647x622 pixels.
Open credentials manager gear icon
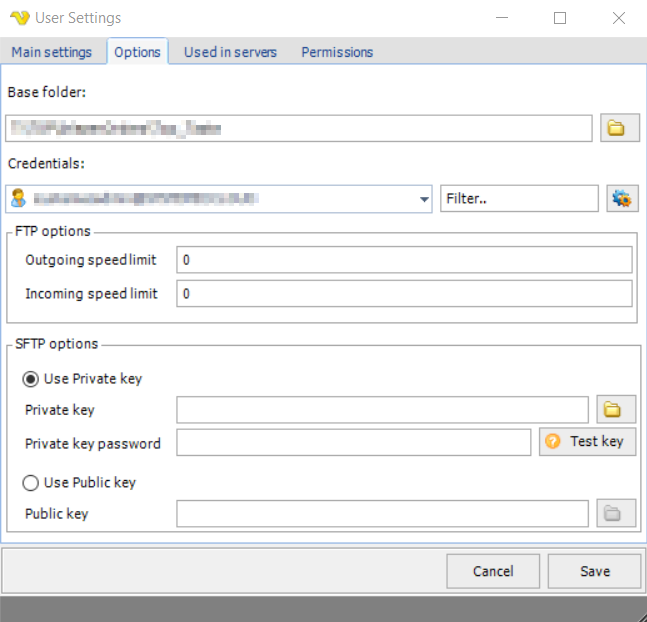[619, 198]
